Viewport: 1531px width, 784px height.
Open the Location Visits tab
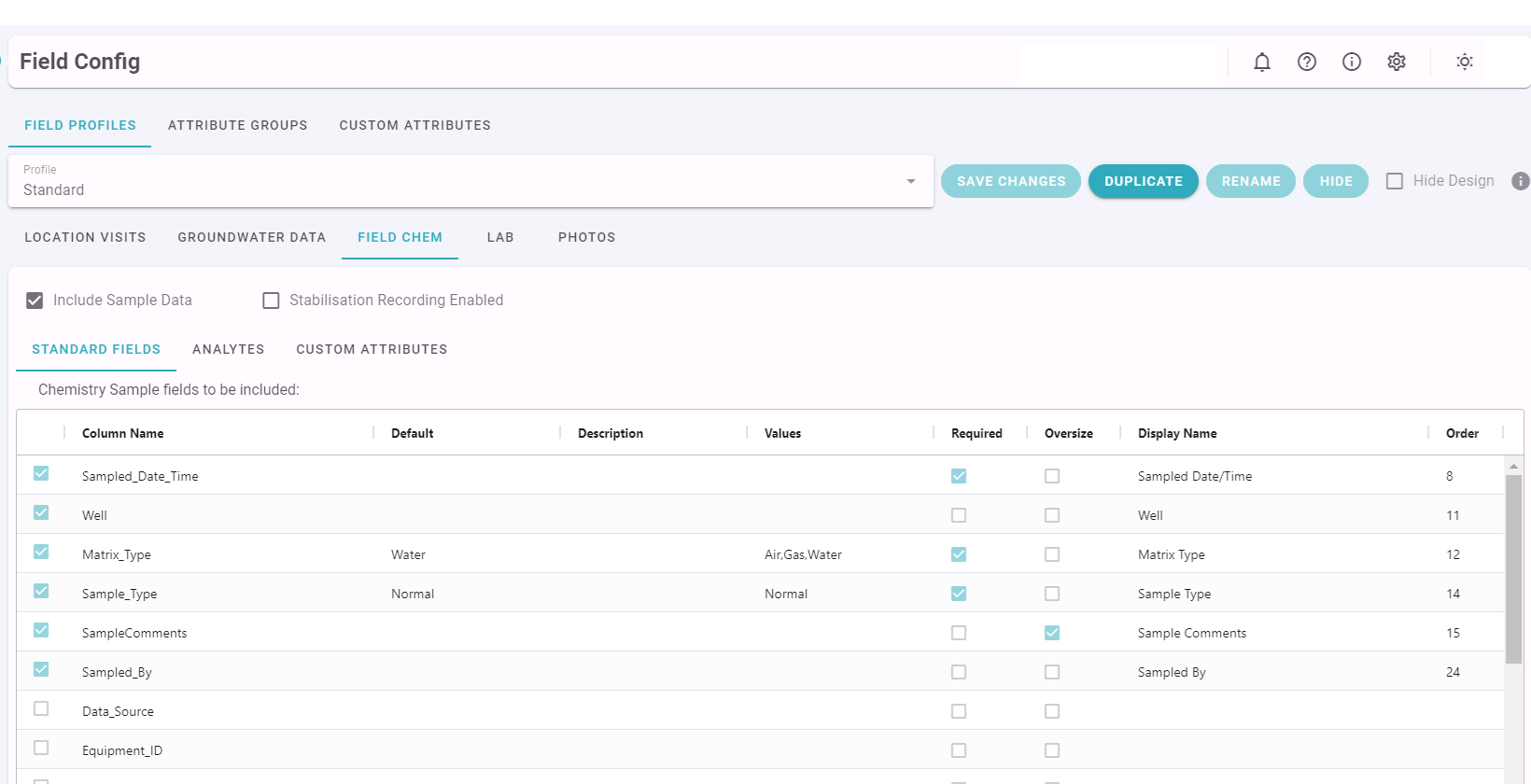[x=85, y=237]
